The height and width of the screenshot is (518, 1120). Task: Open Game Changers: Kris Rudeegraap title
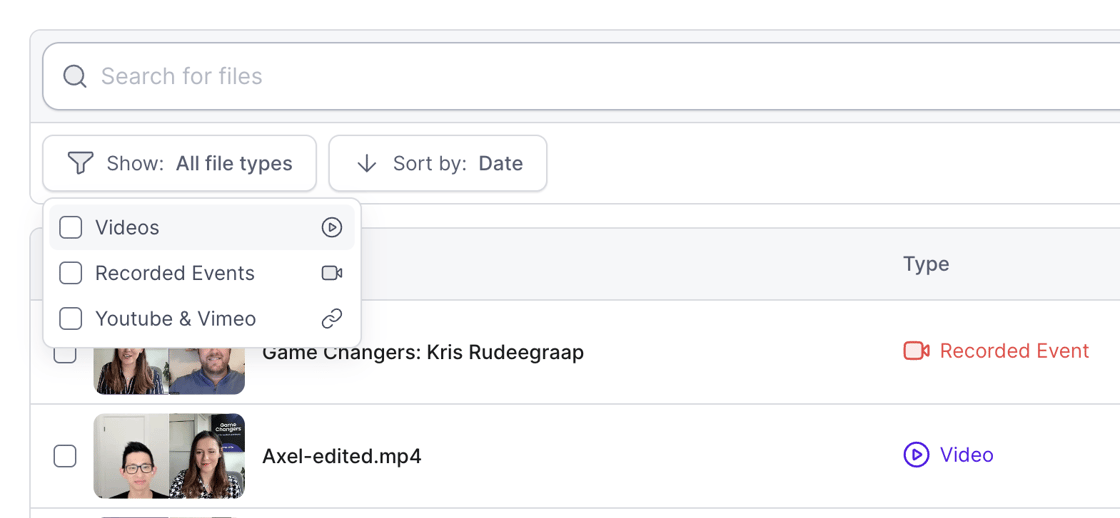(423, 352)
